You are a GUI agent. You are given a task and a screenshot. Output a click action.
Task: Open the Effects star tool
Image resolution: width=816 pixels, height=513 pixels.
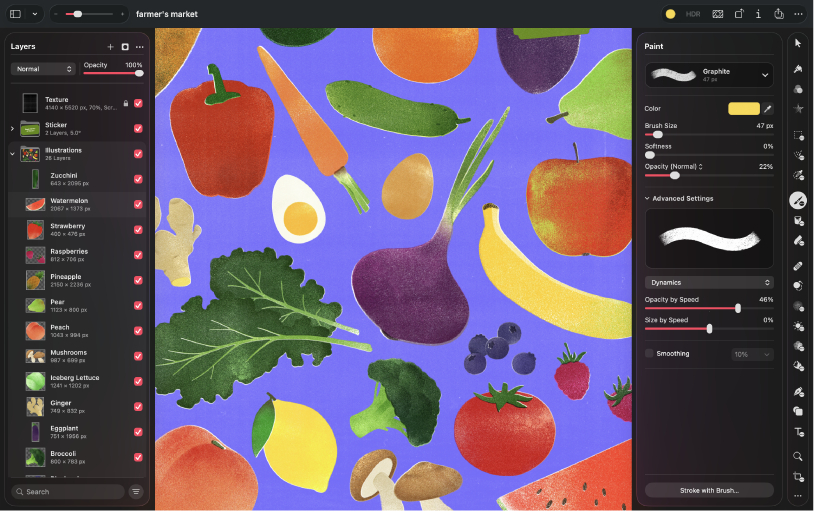799,109
